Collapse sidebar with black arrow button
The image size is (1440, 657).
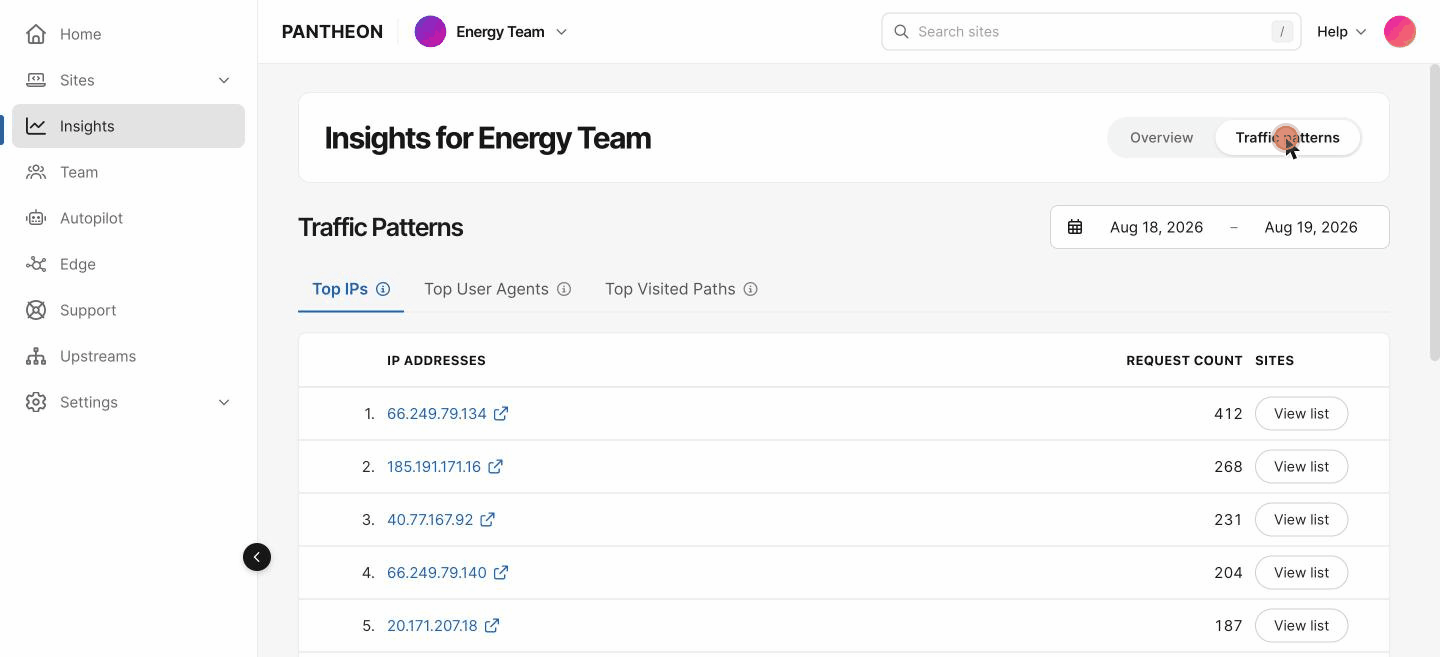tap(257, 557)
